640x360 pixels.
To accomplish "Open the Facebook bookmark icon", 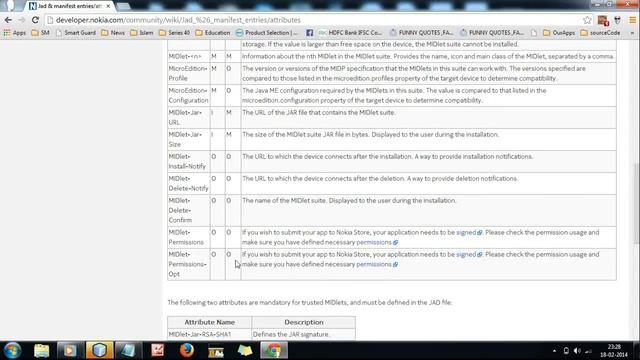I will 309,33.
